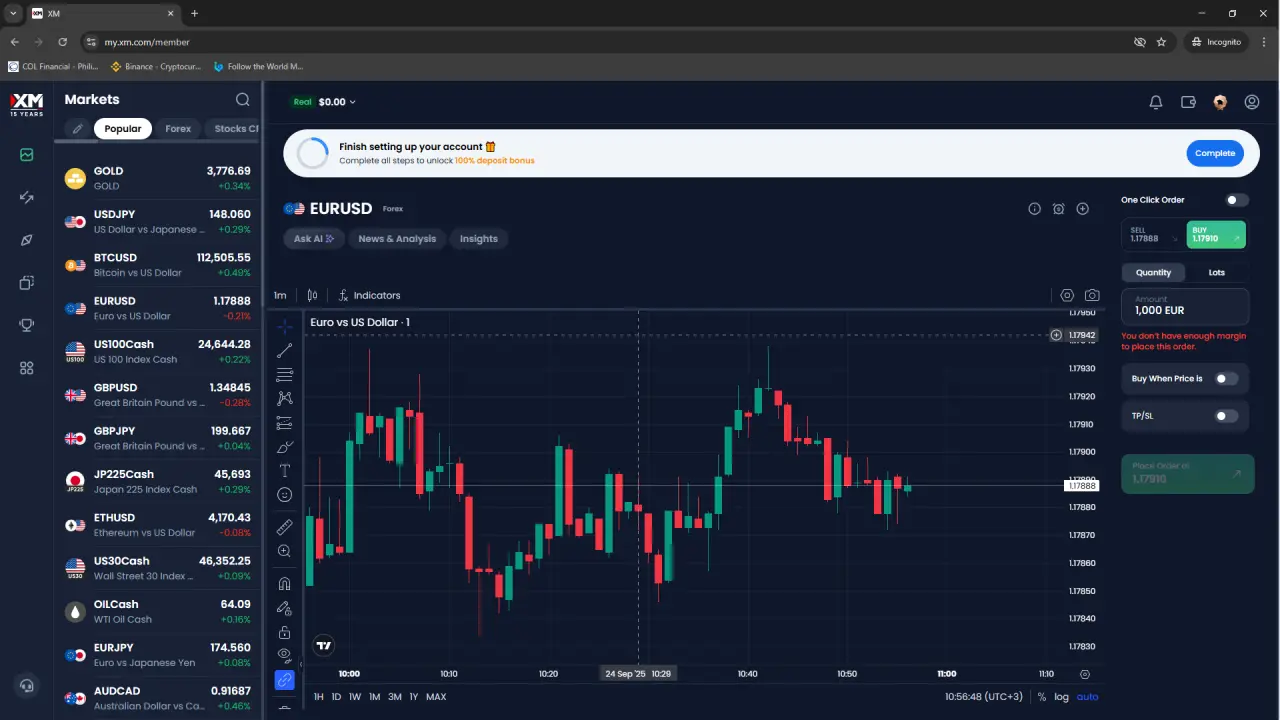Toggle magnet mode on chart

284,584
